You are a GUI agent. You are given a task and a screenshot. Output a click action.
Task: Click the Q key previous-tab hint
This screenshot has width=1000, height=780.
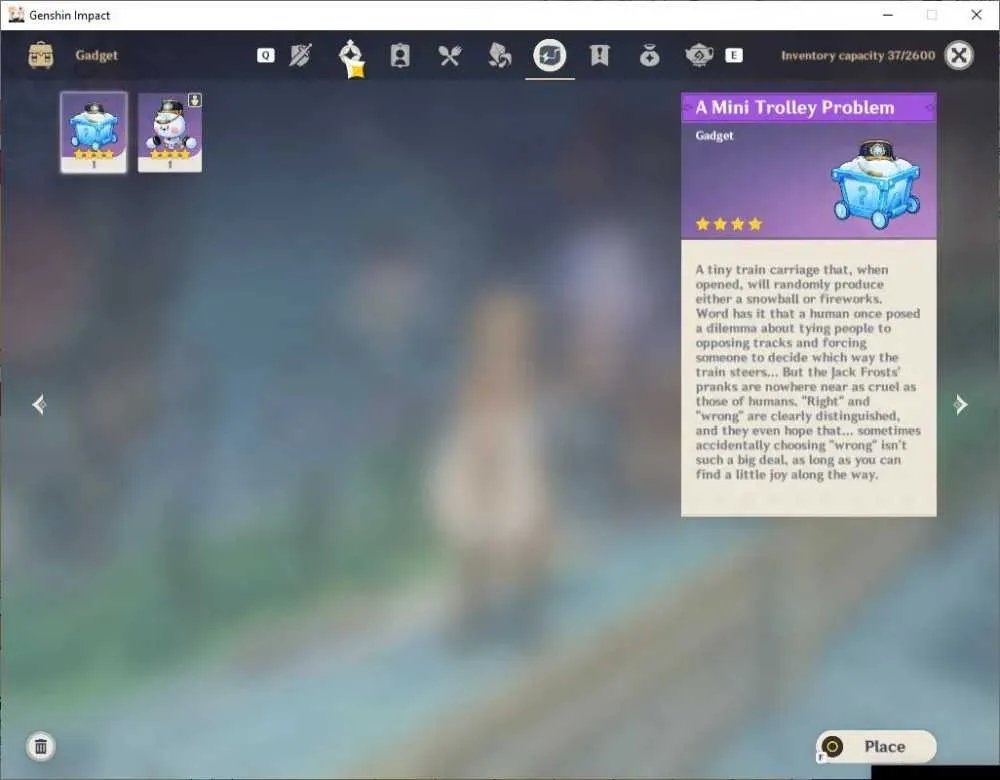coord(266,55)
